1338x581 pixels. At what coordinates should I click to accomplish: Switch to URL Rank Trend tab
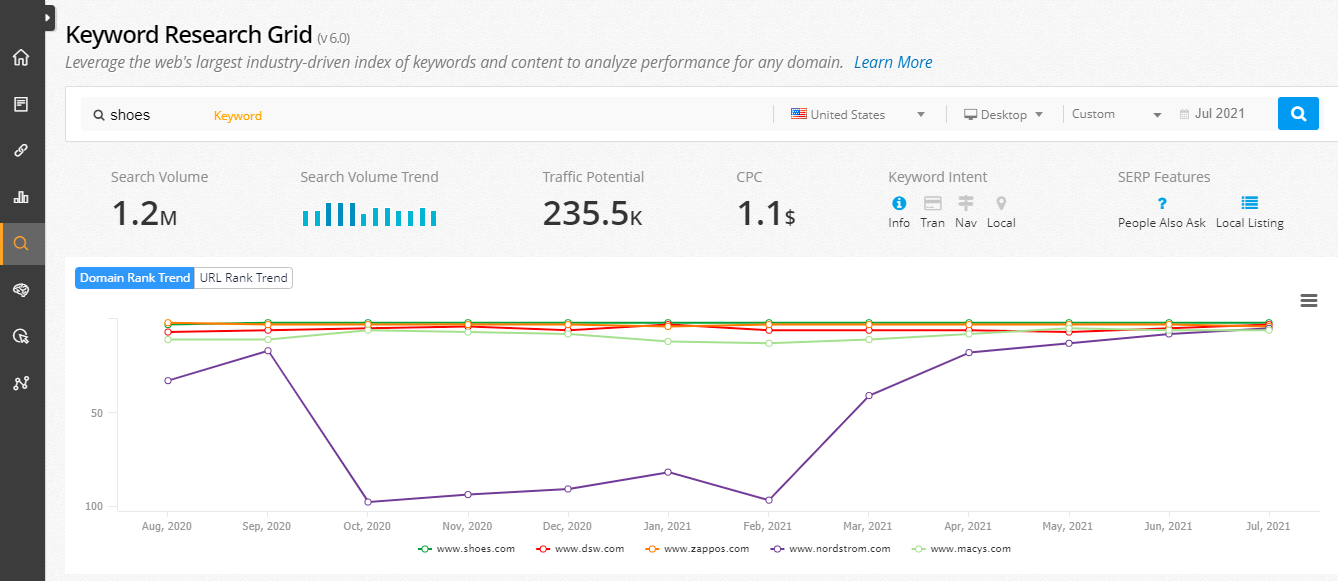pos(243,278)
